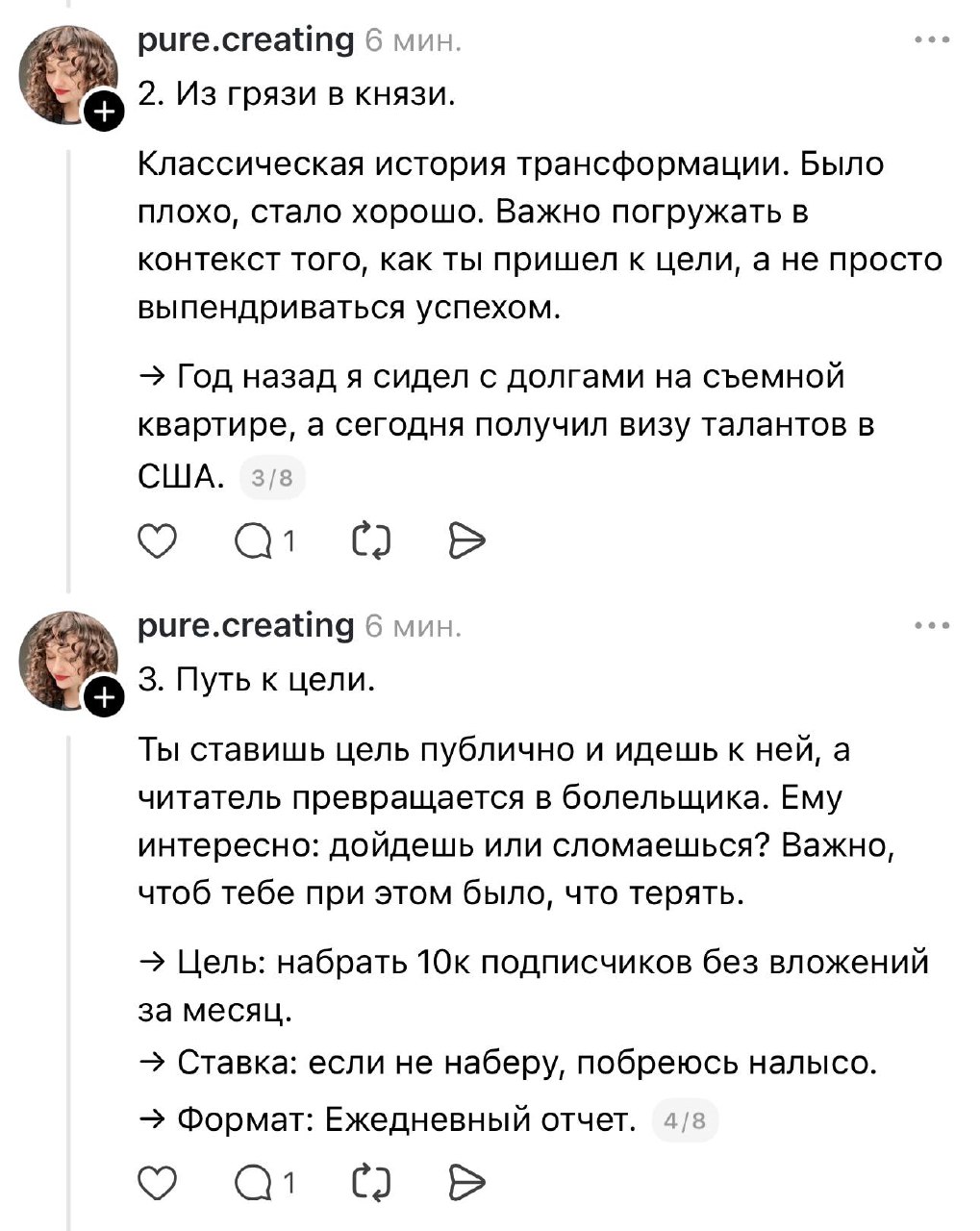Open first post's curly-haired avatar thumbnail
980x1231 pixels.
coord(65,73)
